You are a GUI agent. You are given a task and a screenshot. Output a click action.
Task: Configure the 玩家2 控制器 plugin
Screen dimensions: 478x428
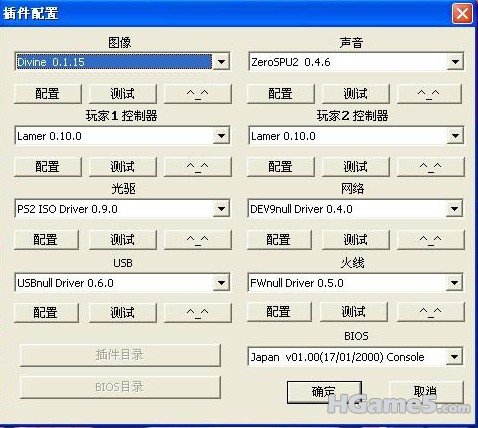click(280, 166)
